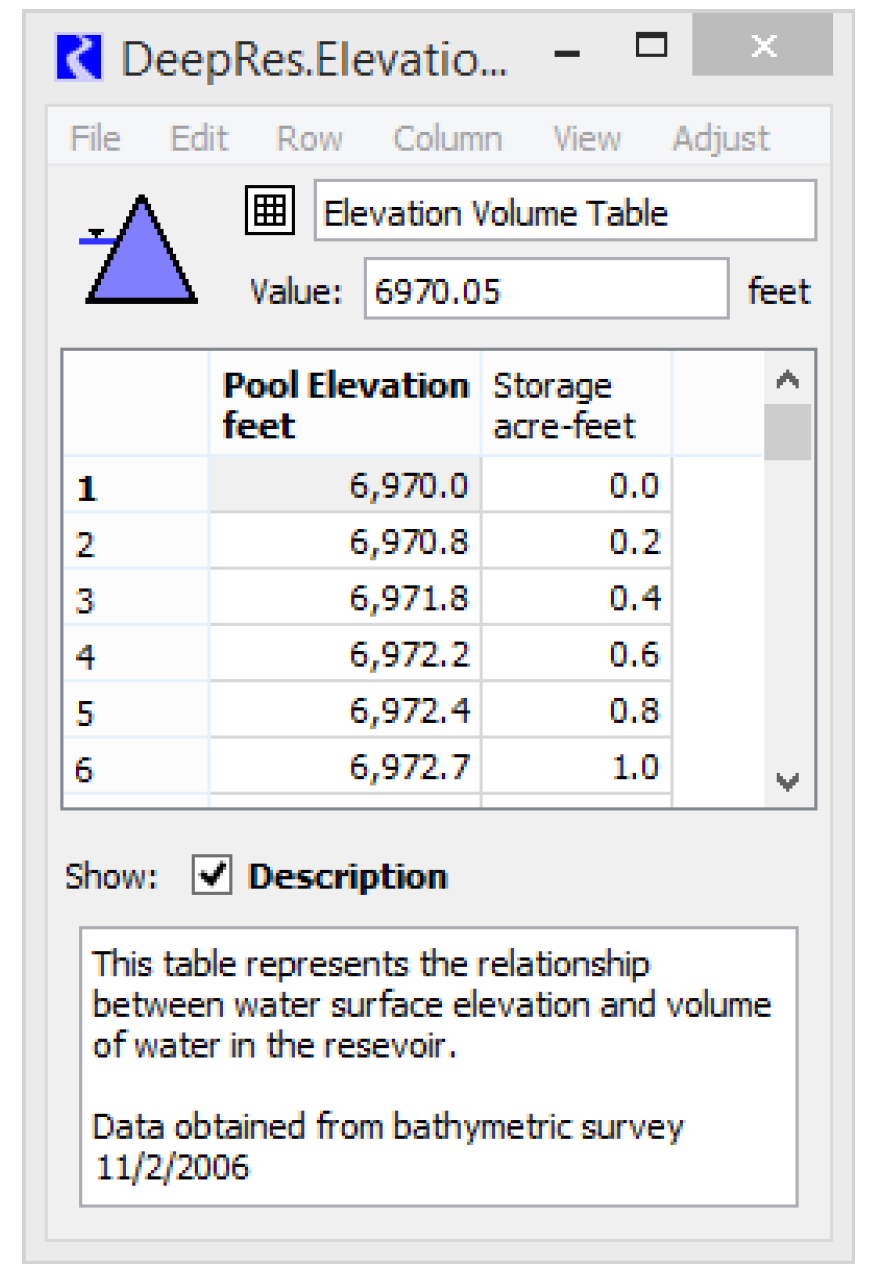
Task: Click the table slot grid icon
Action: (270, 211)
